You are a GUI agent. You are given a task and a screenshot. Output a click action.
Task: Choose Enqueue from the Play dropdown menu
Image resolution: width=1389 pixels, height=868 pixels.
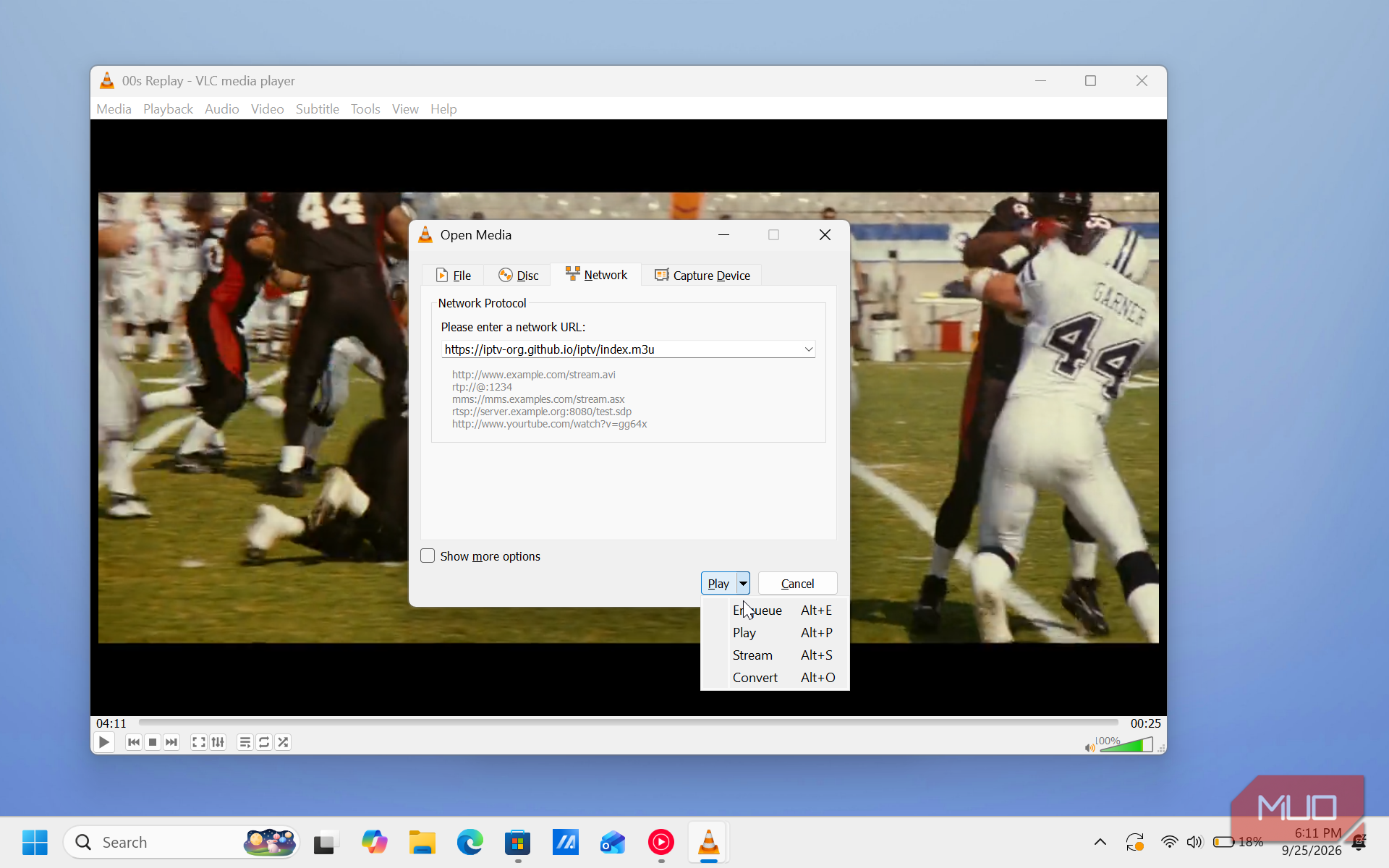click(775, 610)
